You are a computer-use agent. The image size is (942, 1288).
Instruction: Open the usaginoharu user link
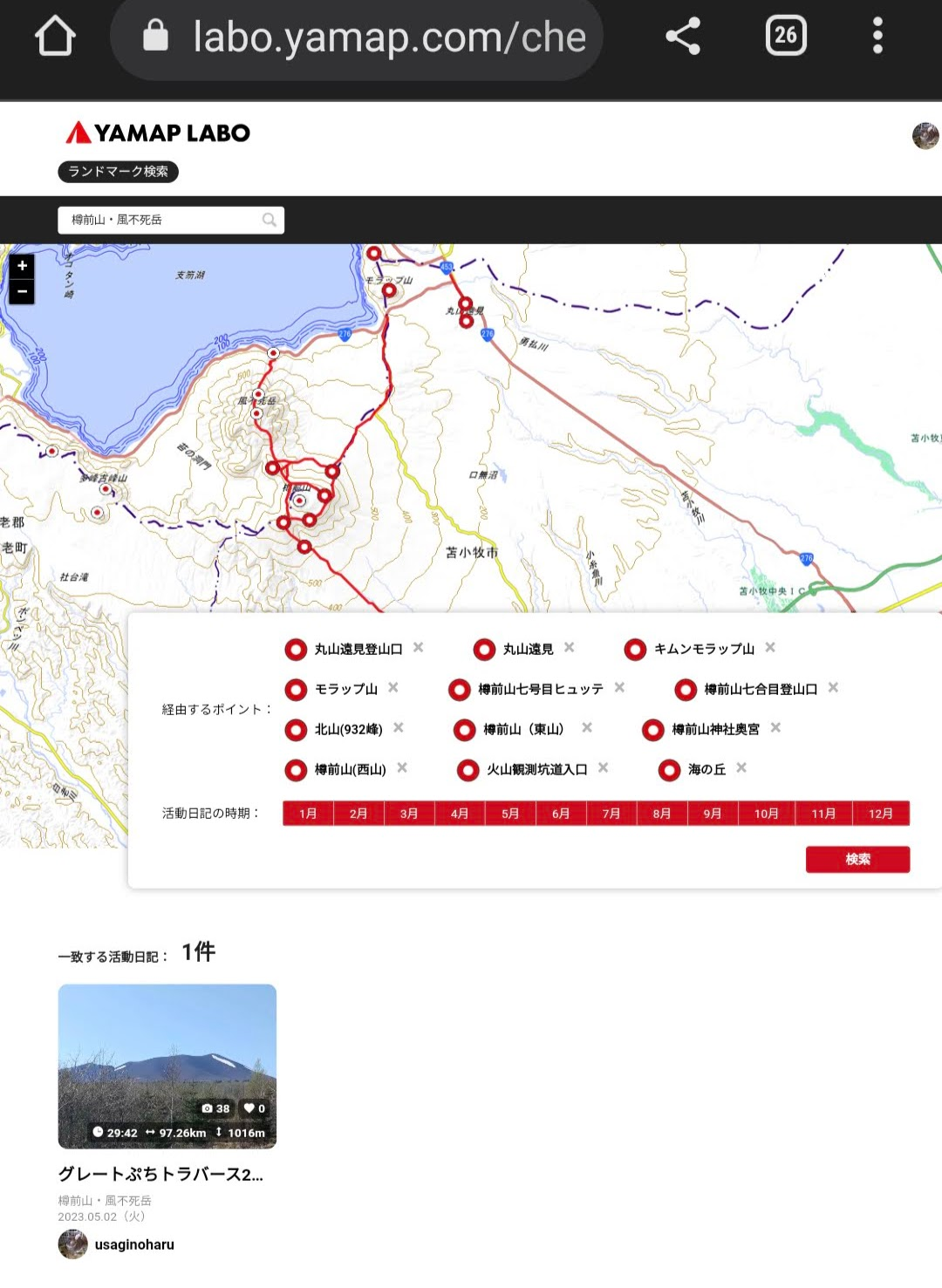pos(134,1244)
